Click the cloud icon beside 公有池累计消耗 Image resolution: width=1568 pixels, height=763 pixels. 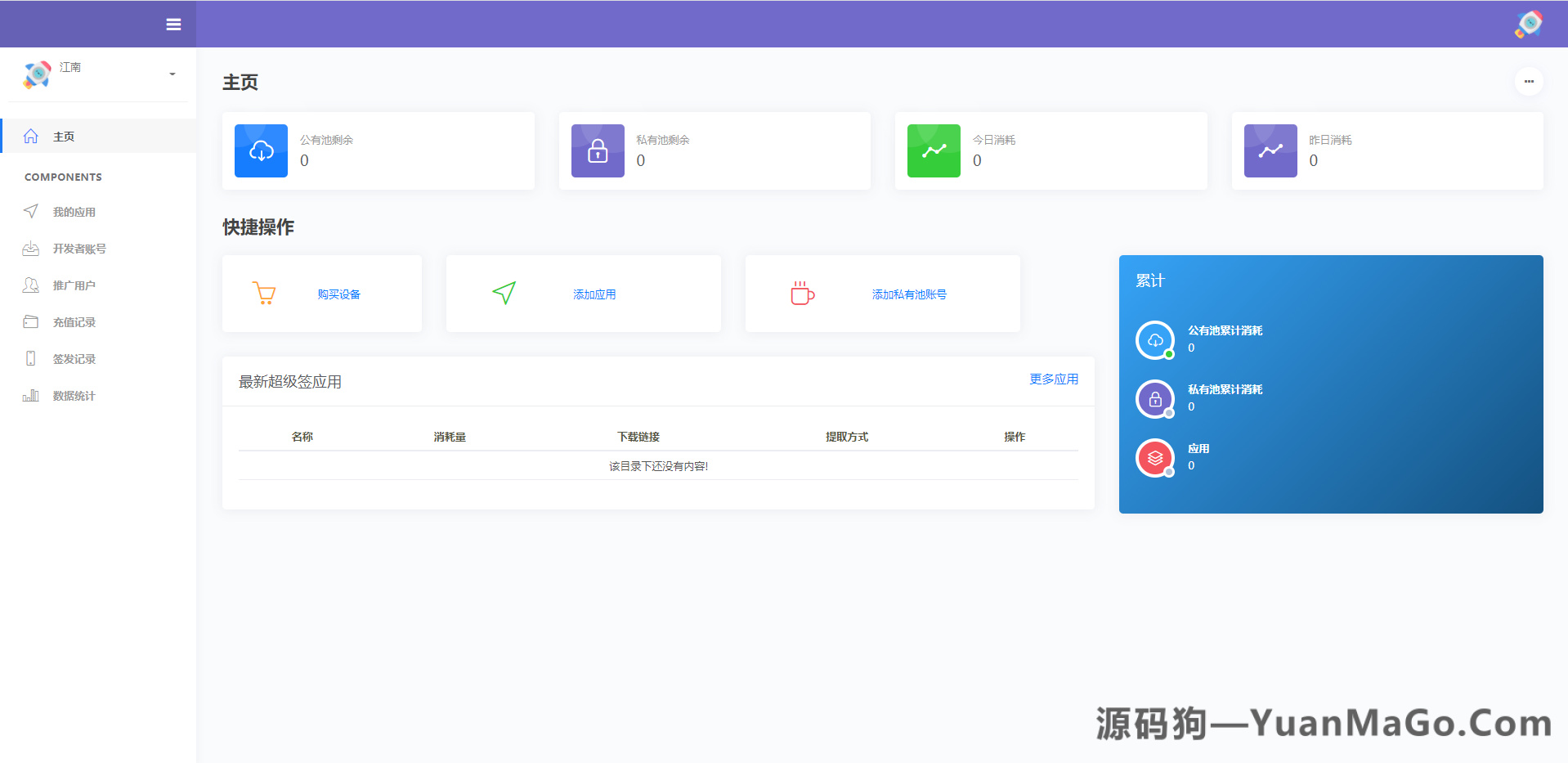1155,339
